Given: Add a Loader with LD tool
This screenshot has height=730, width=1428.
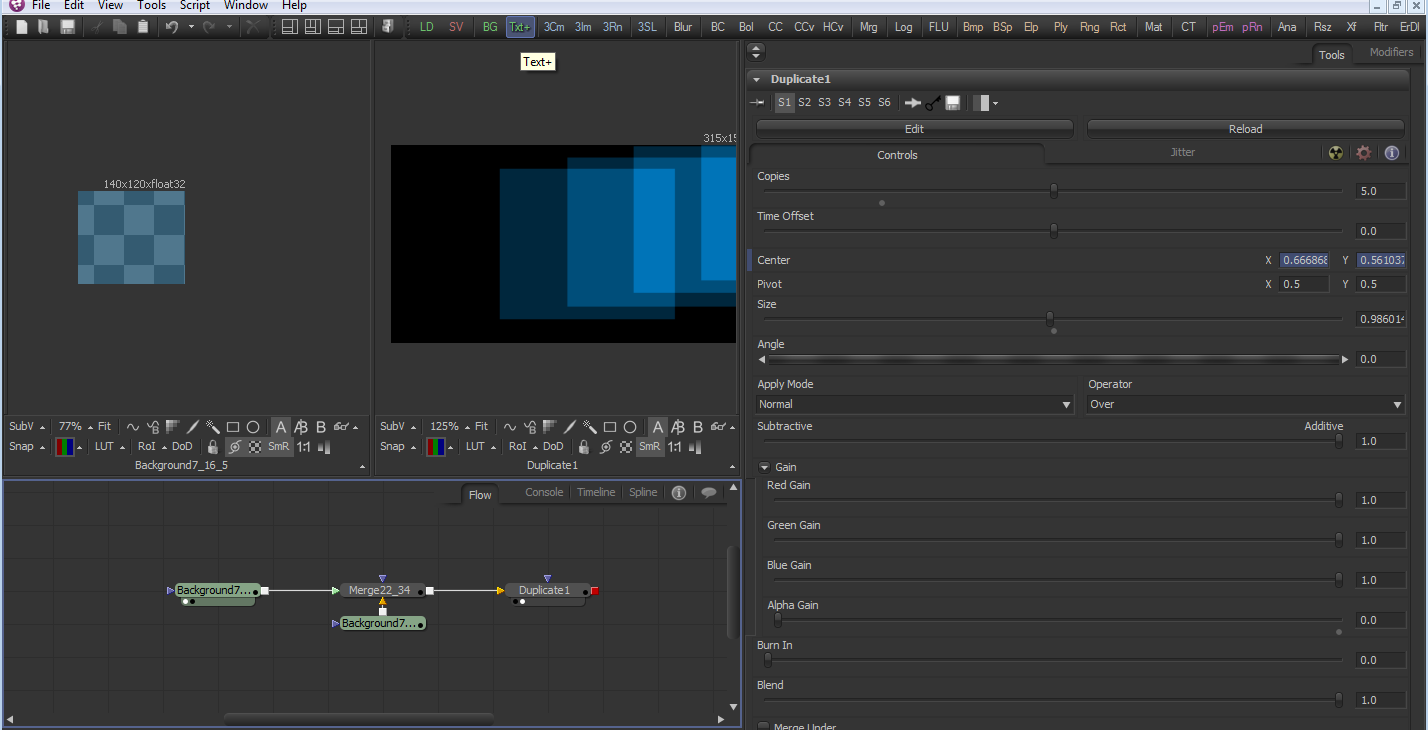Looking at the screenshot, I should (427, 27).
